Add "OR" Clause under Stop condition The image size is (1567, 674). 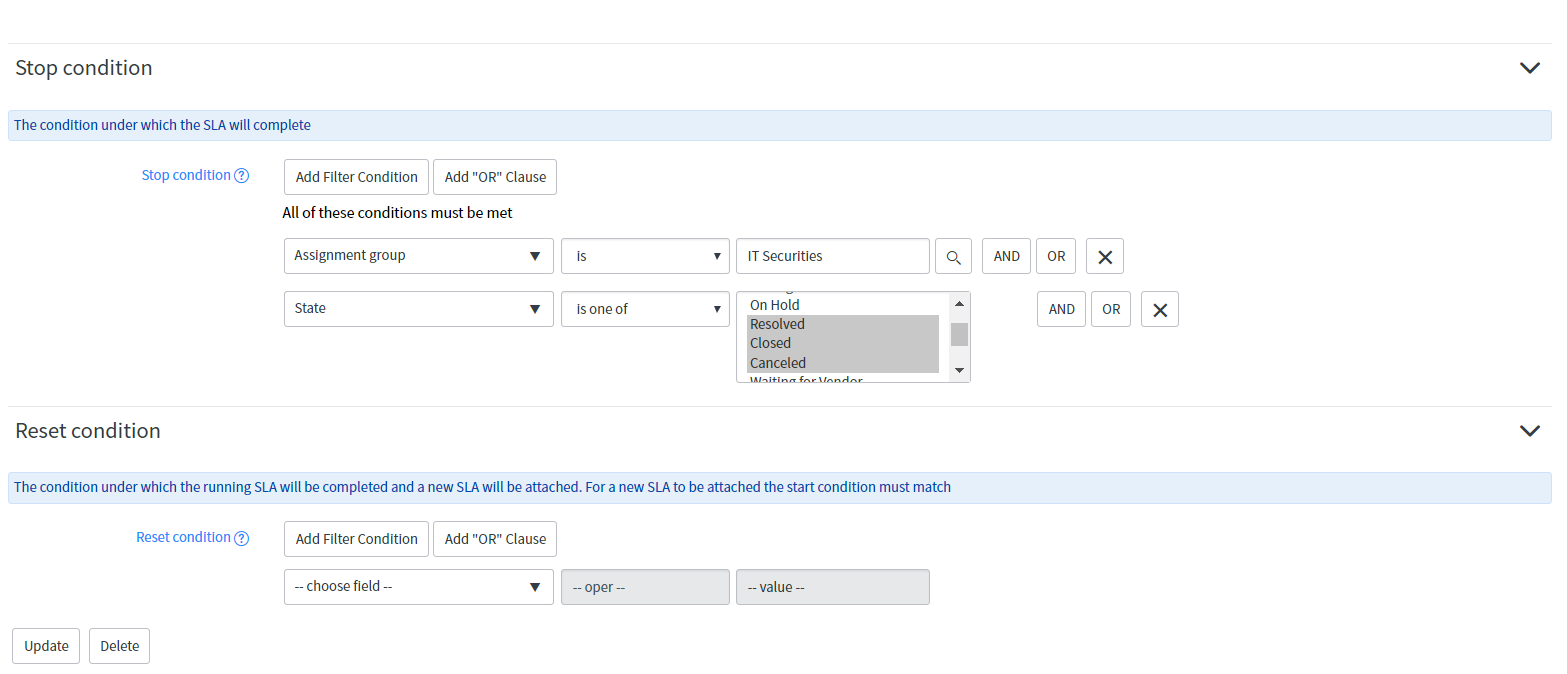(x=495, y=177)
